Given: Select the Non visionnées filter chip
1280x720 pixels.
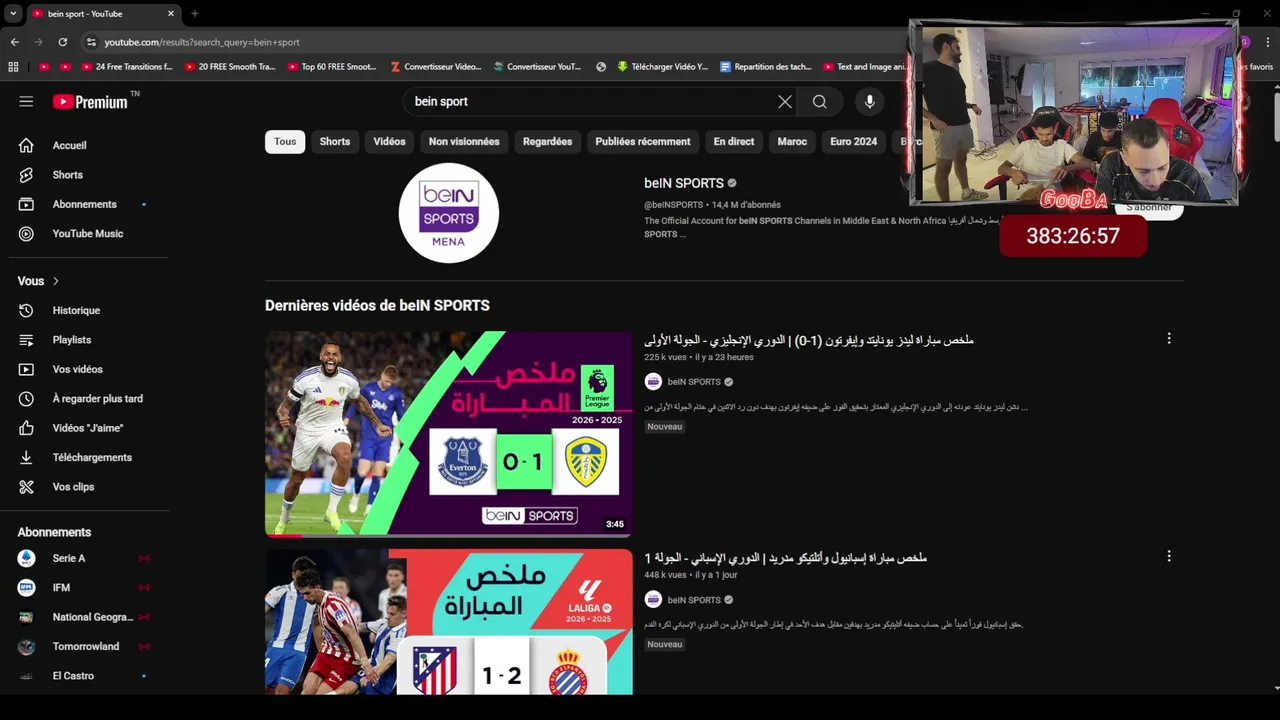Looking at the screenshot, I should coord(464,142).
